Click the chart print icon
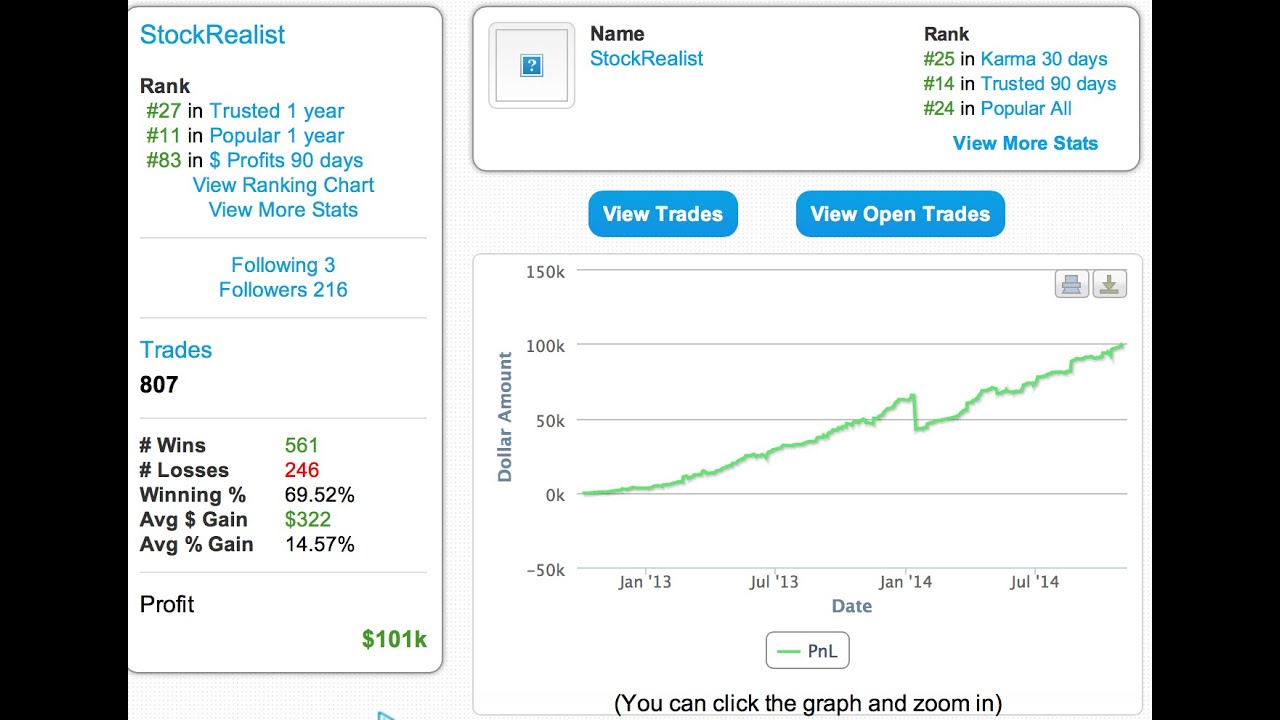 pyautogui.click(x=1072, y=285)
